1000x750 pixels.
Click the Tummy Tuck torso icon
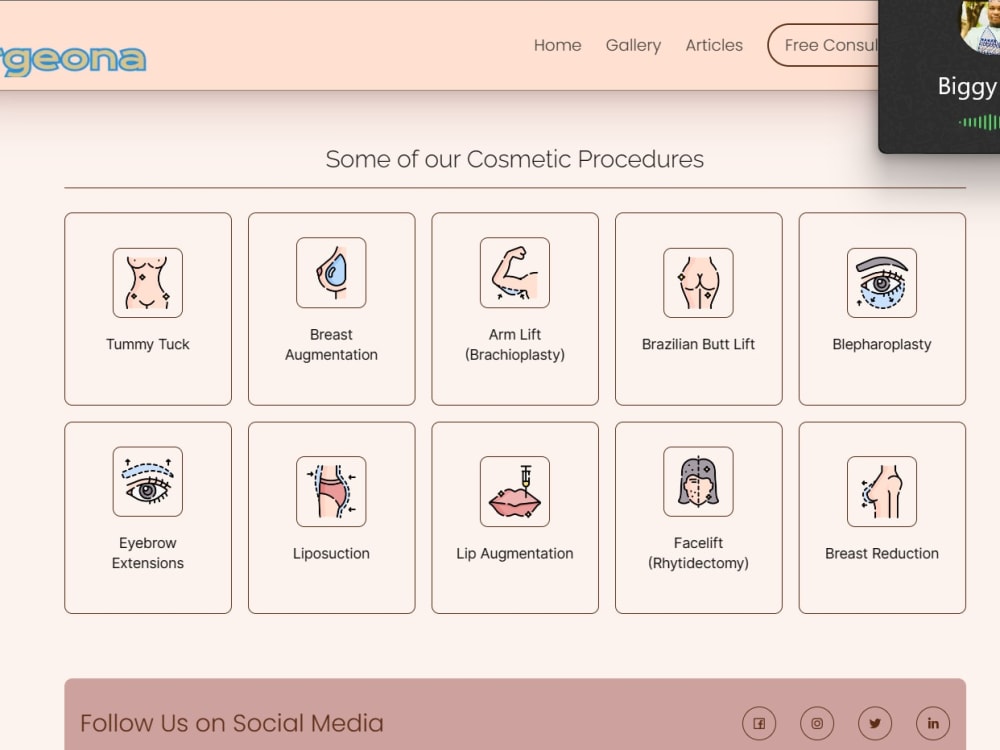click(x=147, y=283)
